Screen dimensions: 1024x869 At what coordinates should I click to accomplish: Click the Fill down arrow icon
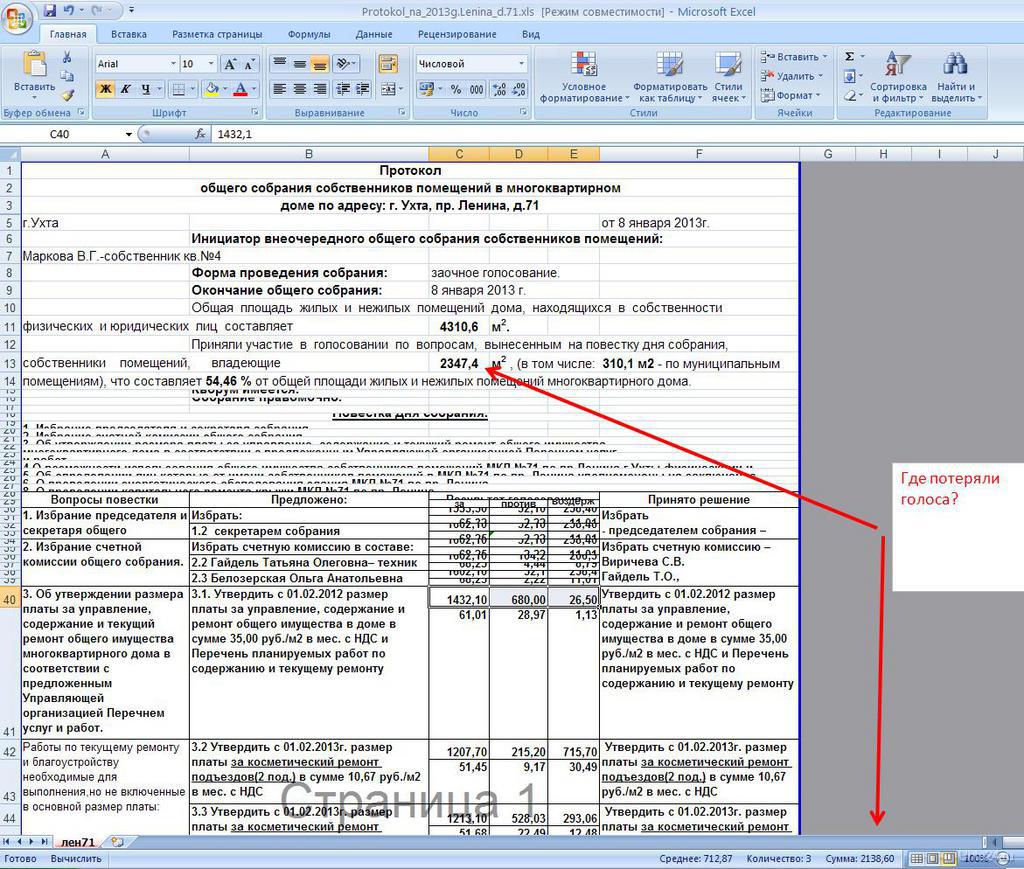coord(850,76)
